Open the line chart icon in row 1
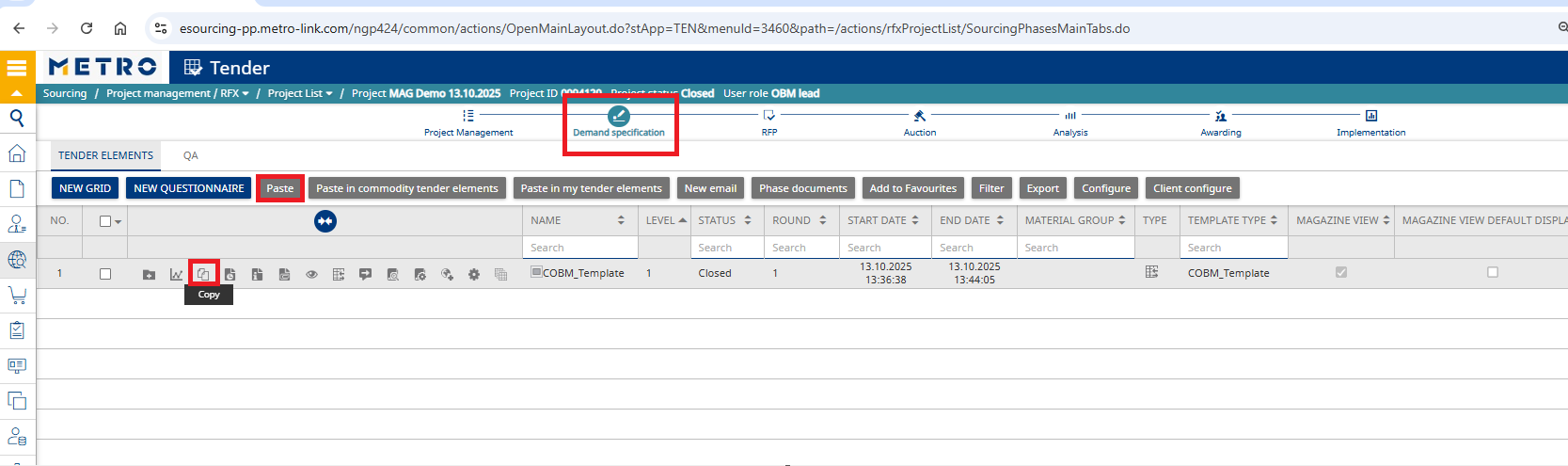1568x466 pixels. pyautogui.click(x=176, y=275)
